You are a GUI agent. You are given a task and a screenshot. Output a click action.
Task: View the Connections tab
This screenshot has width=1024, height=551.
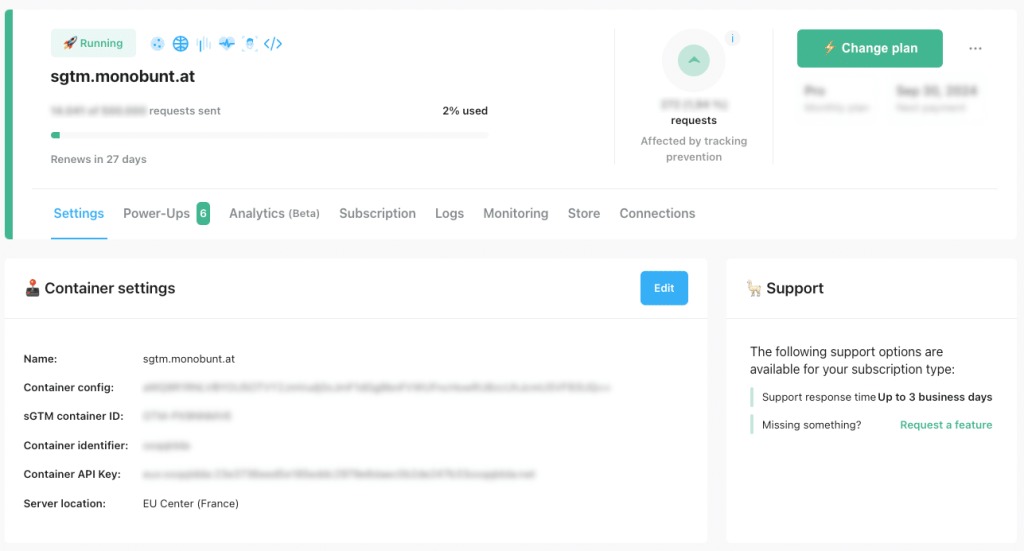coord(658,213)
